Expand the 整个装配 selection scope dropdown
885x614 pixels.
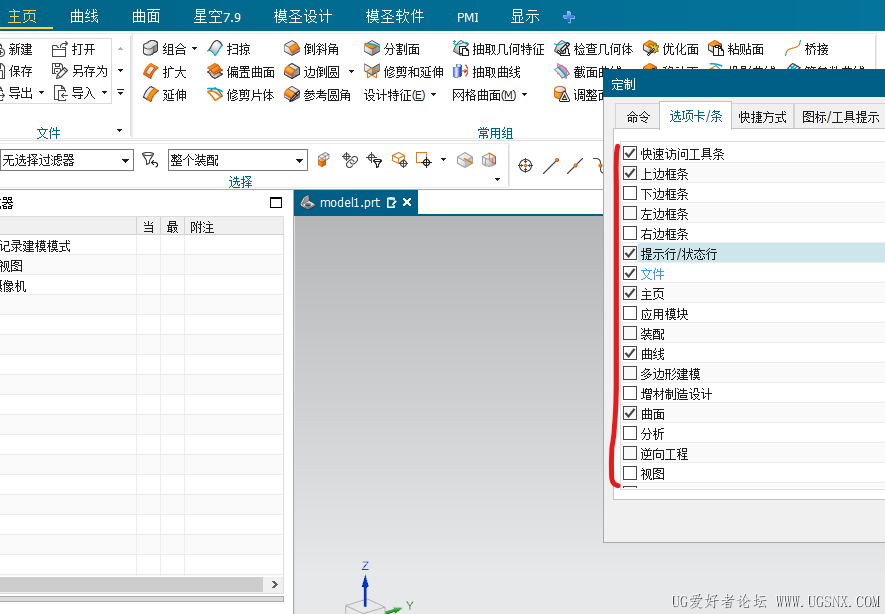point(238,160)
